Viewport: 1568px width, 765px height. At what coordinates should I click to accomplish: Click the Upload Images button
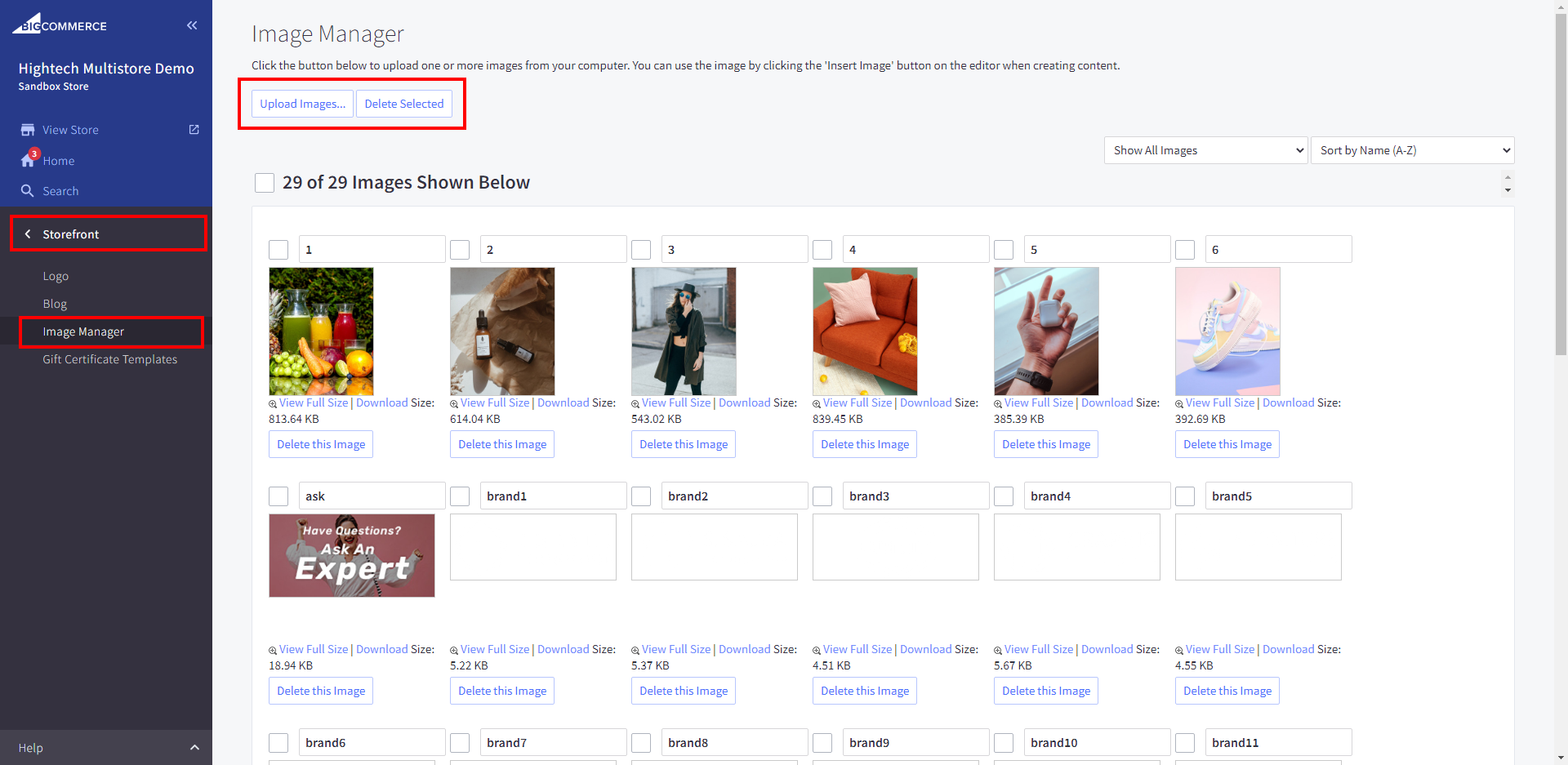click(302, 104)
